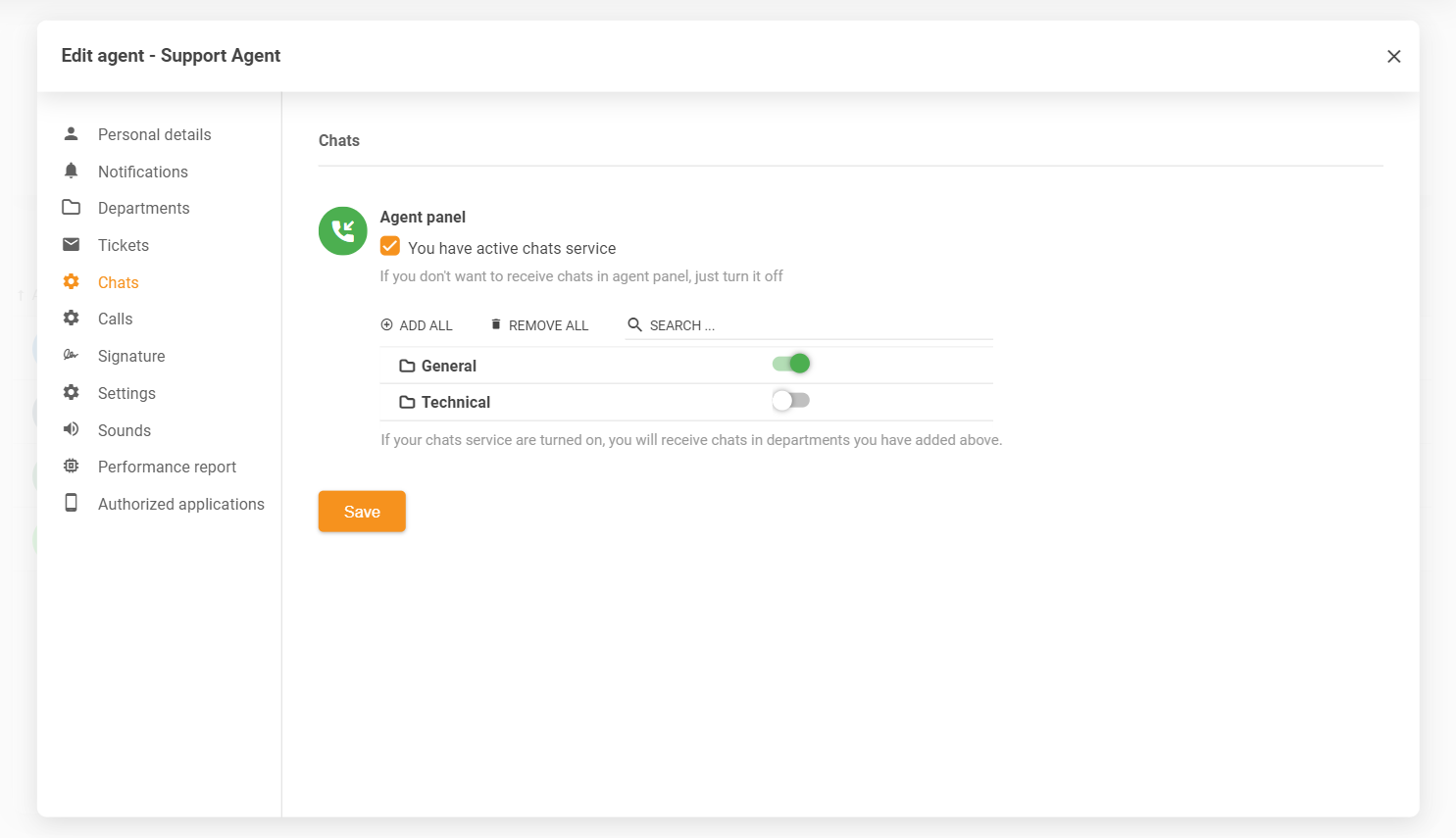Turn off the General department toggle
1456x838 pixels.
click(791, 364)
